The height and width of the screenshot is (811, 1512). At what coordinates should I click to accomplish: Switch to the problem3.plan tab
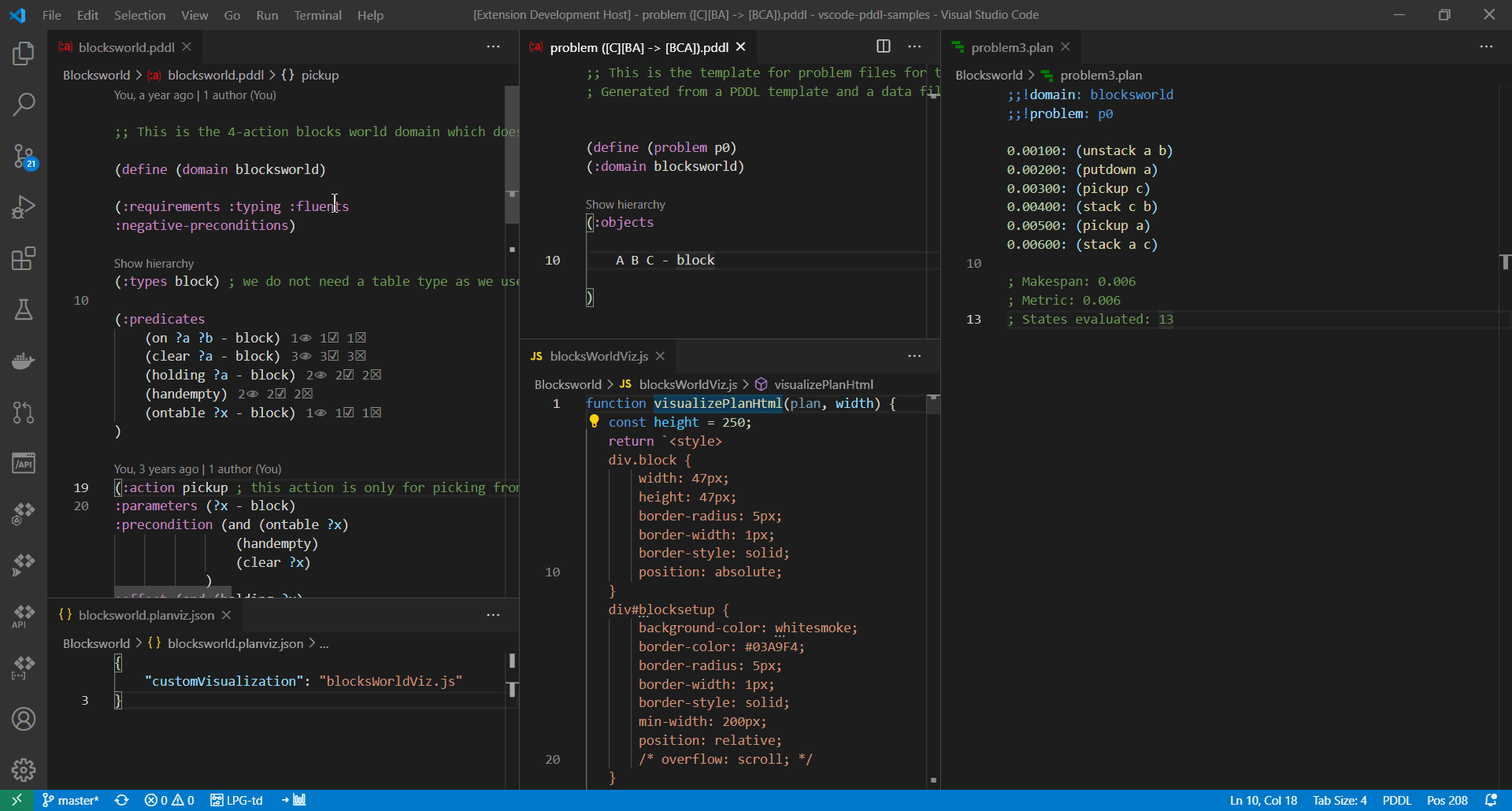[1011, 47]
